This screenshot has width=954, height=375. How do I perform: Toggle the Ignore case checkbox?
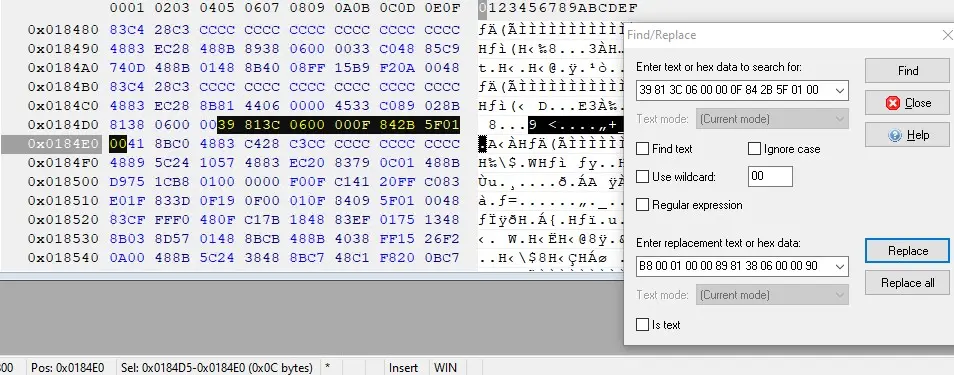pos(754,149)
